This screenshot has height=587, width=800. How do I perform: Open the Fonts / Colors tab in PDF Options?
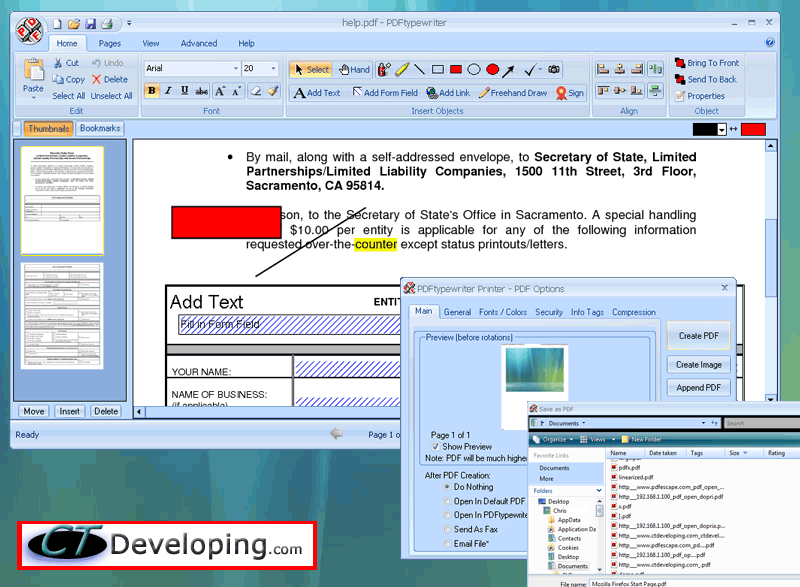click(x=503, y=311)
